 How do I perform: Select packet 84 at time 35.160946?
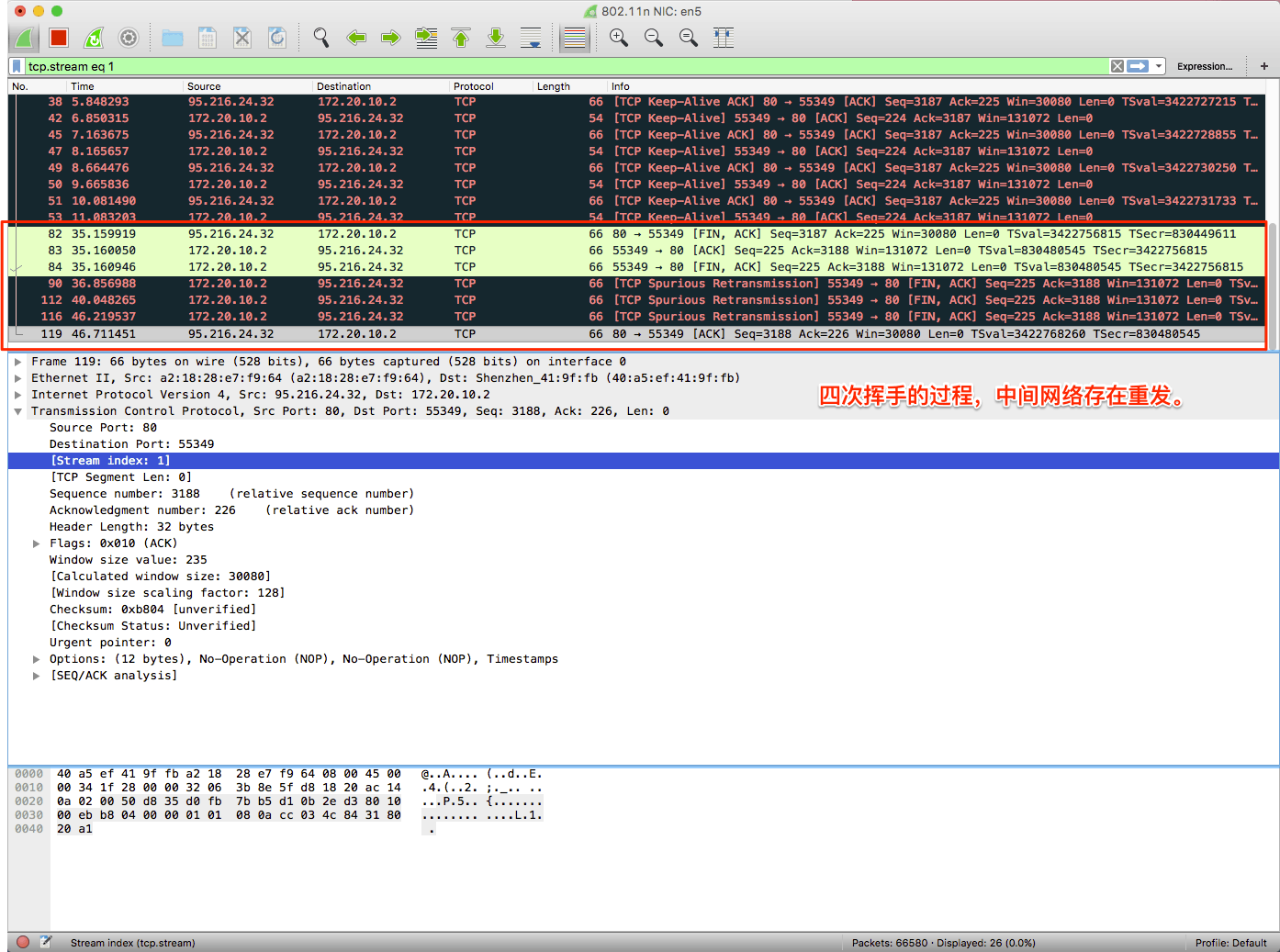tap(636, 267)
